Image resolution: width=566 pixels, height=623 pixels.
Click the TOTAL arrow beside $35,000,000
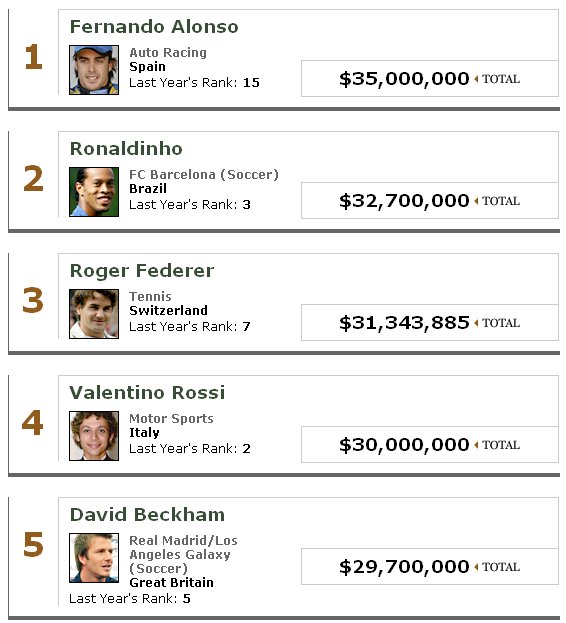pyautogui.click(x=476, y=79)
